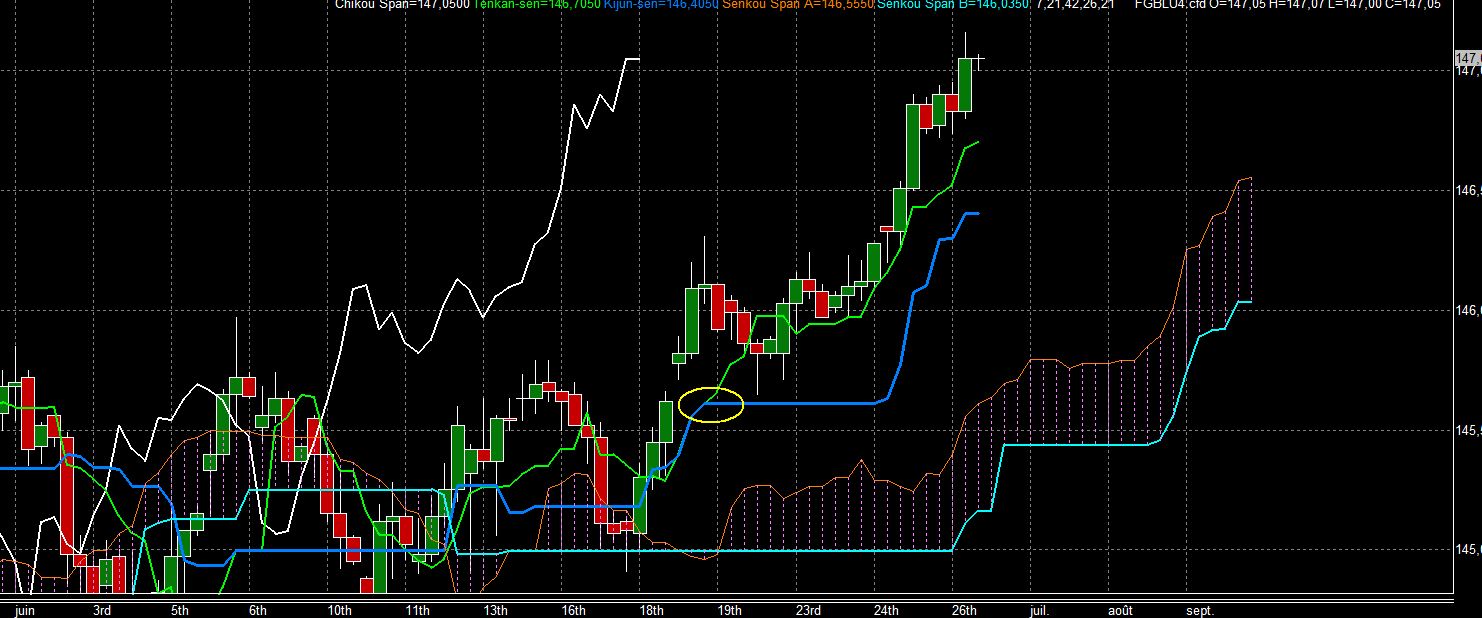Click the juil. date axis label
1482x618 pixels.
(1041, 610)
